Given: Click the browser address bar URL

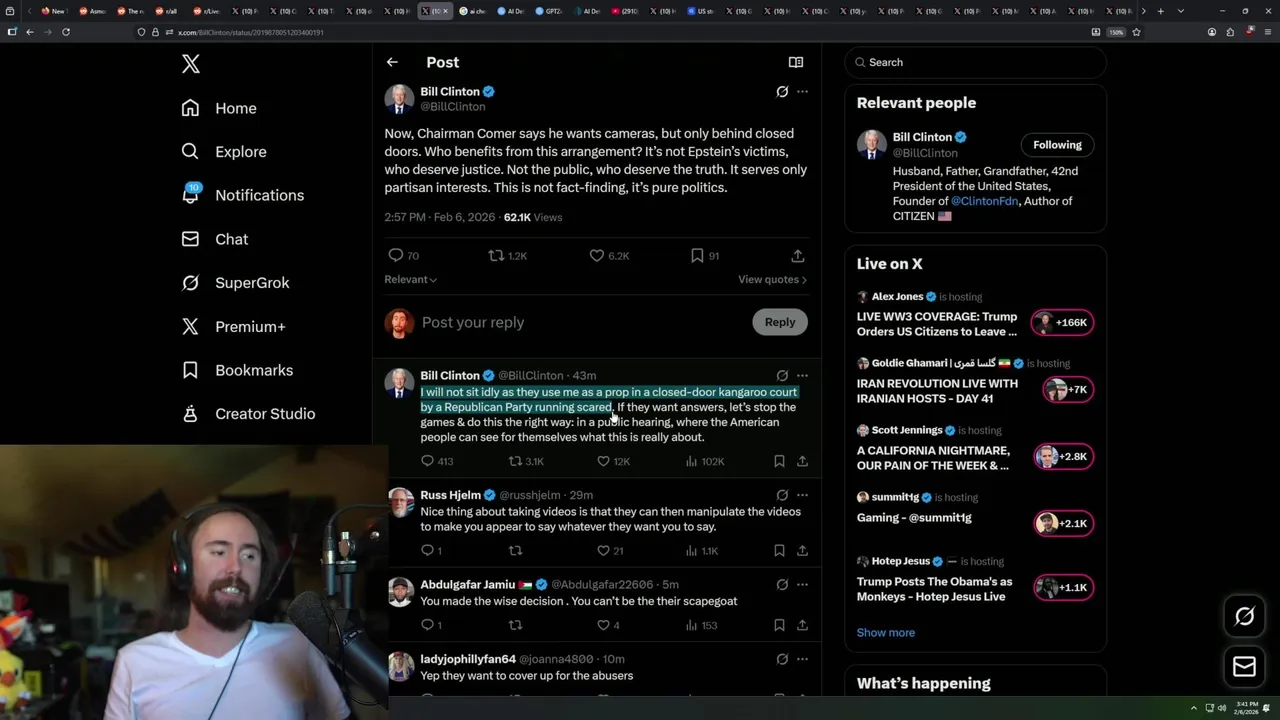Looking at the screenshot, I should [250, 32].
